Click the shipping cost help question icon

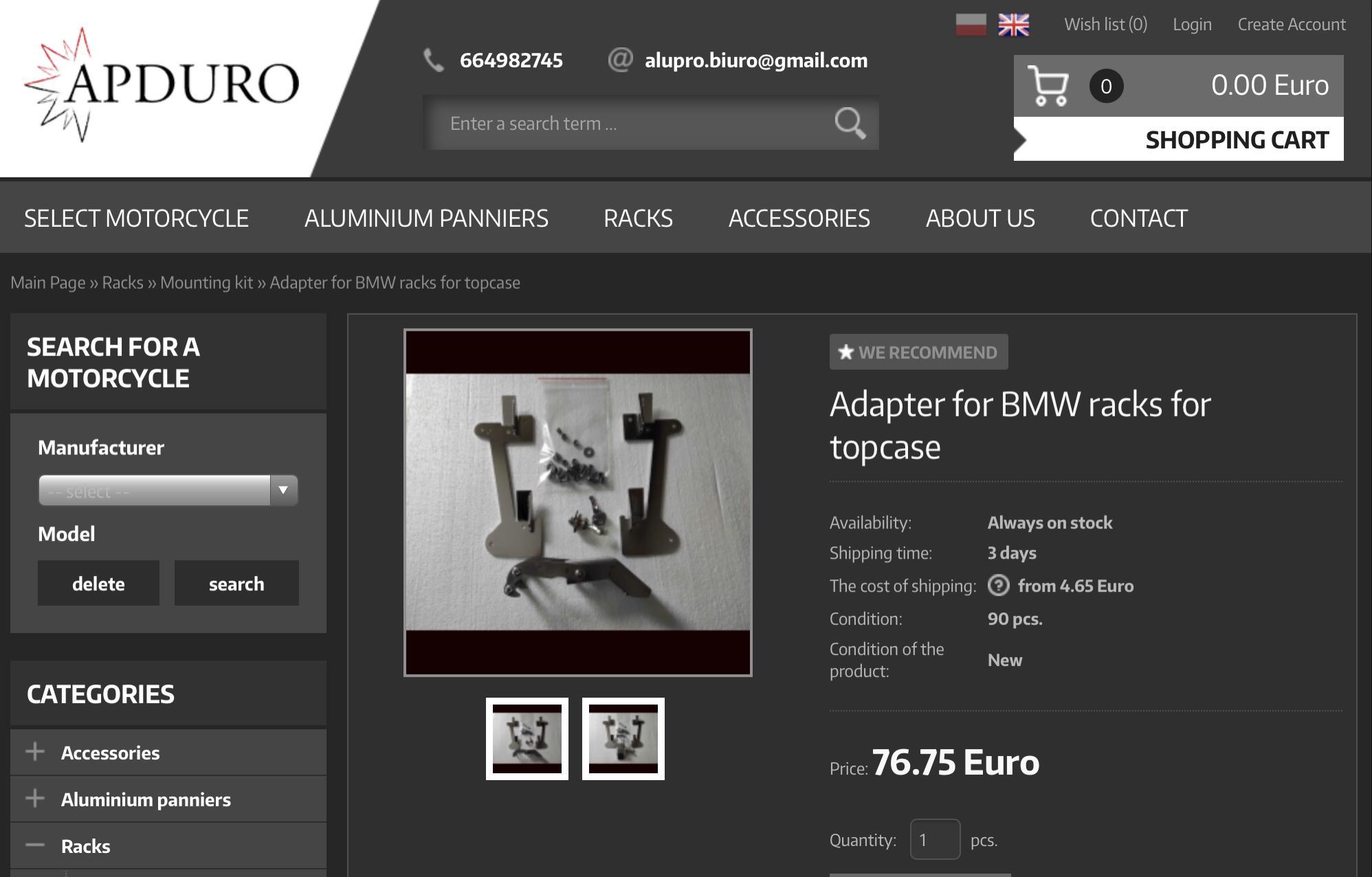[x=998, y=586]
